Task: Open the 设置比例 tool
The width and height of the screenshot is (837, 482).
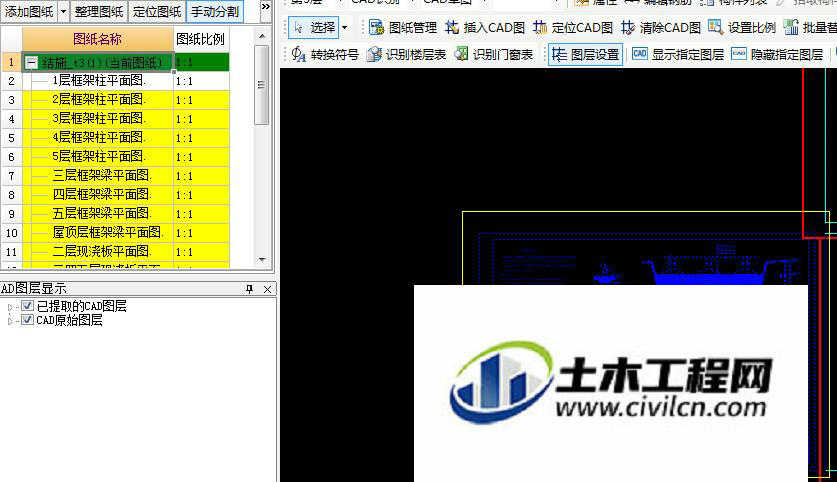Action: pyautogui.click(x=742, y=27)
